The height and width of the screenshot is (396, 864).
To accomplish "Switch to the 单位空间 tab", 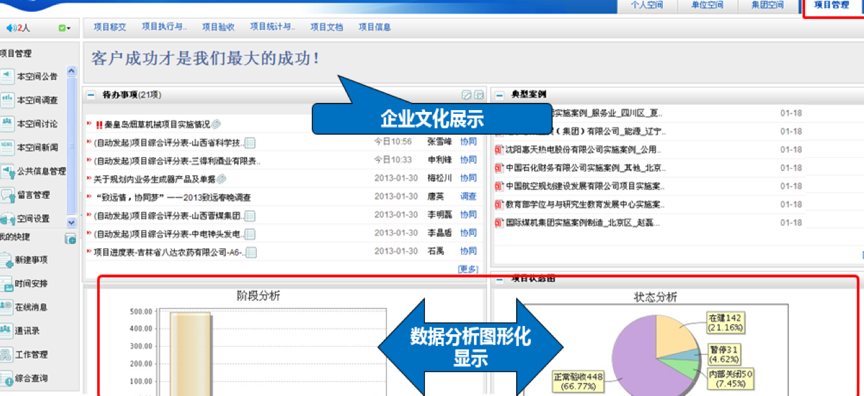I will [707, 6].
